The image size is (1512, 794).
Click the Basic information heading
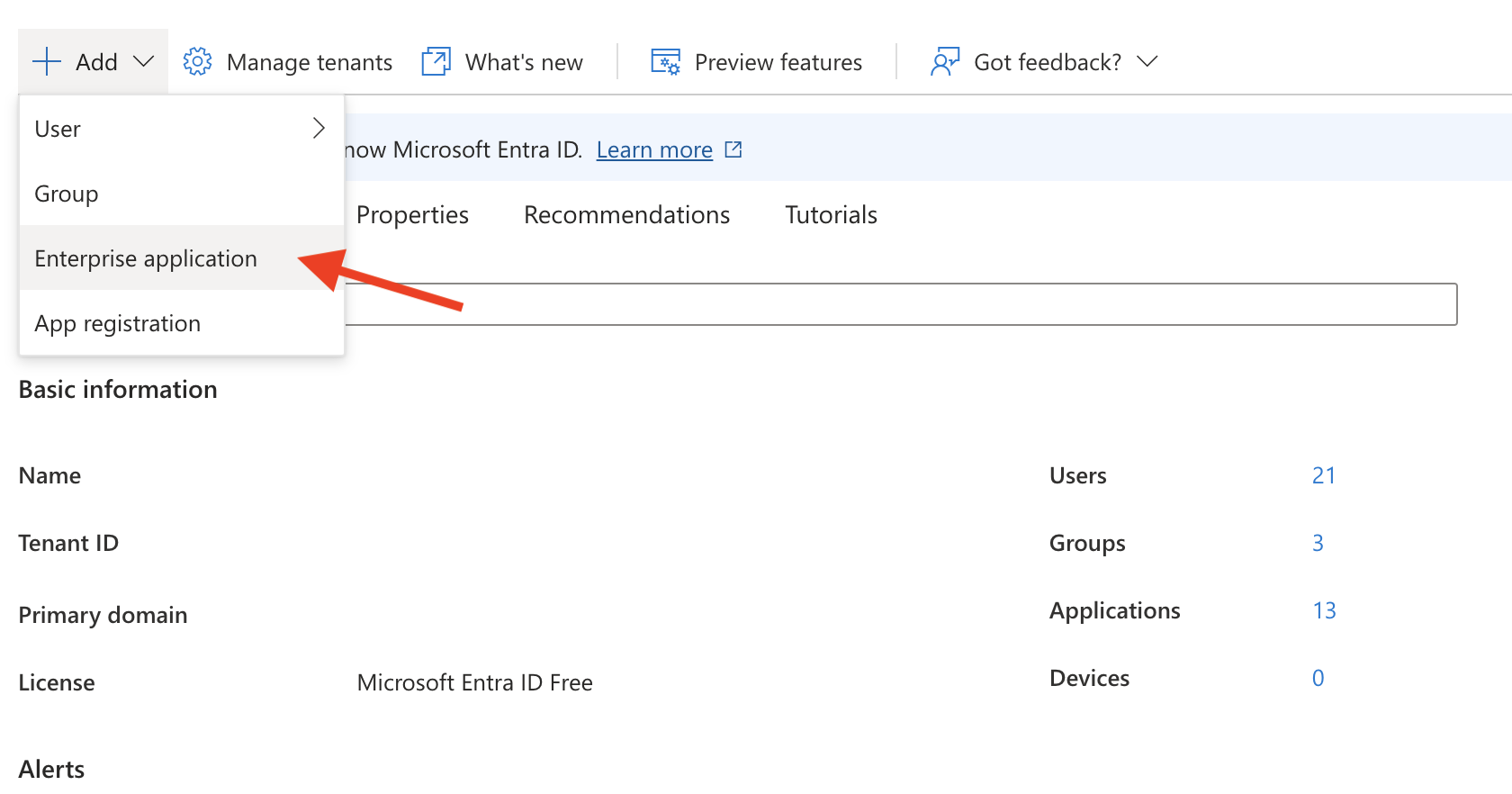pyautogui.click(x=118, y=390)
